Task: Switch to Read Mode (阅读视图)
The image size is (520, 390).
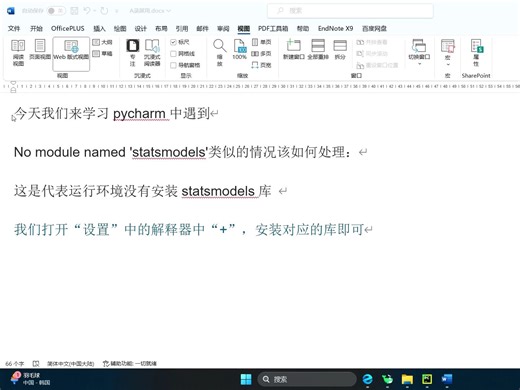Action: point(18,53)
